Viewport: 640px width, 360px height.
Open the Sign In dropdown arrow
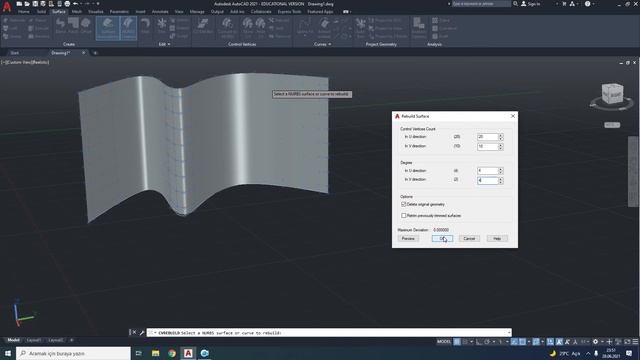tap(557, 4)
